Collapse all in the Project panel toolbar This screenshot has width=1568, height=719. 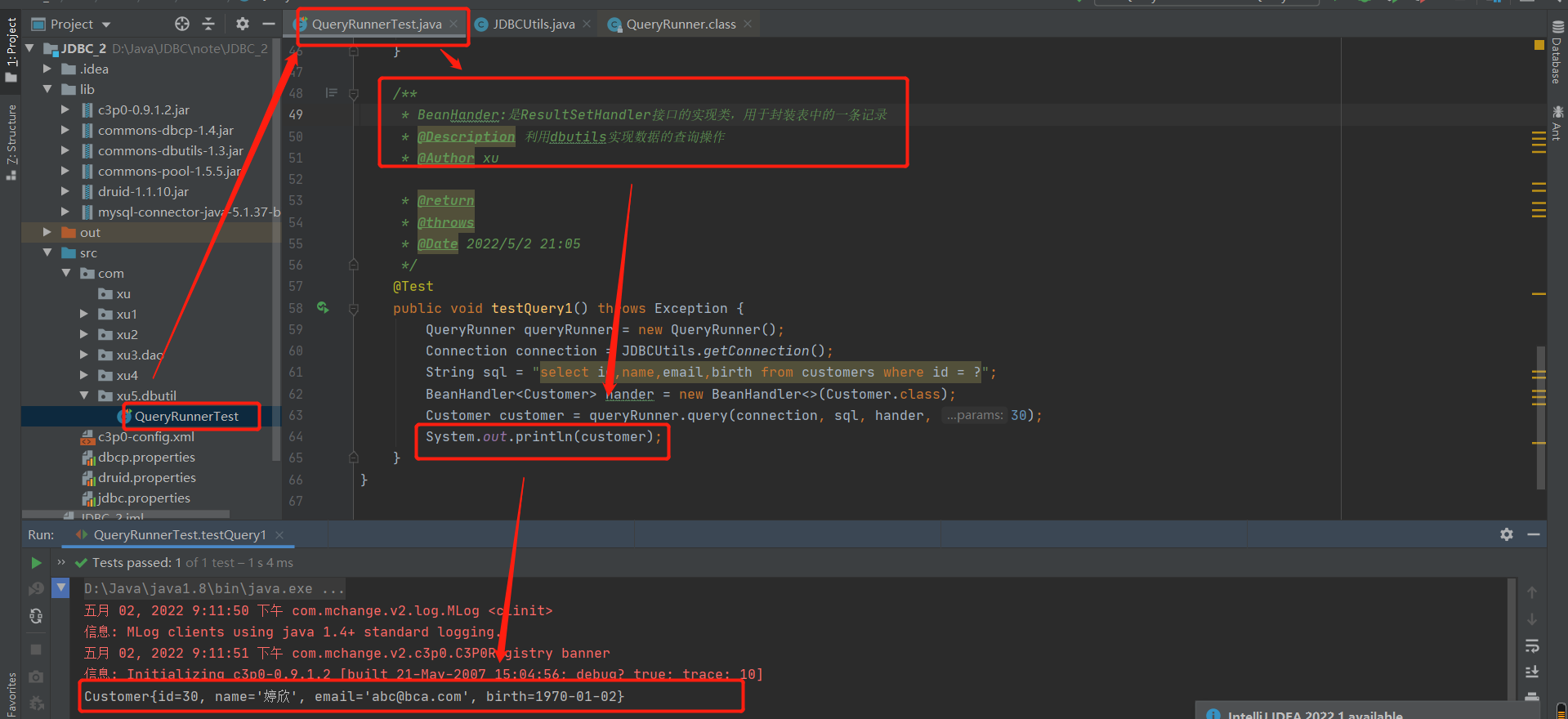[208, 24]
